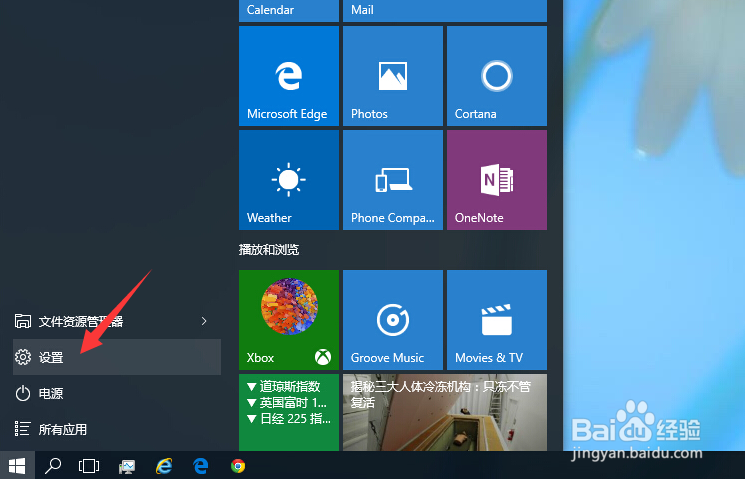Open the Groove Music tile

click(x=393, y=320)
